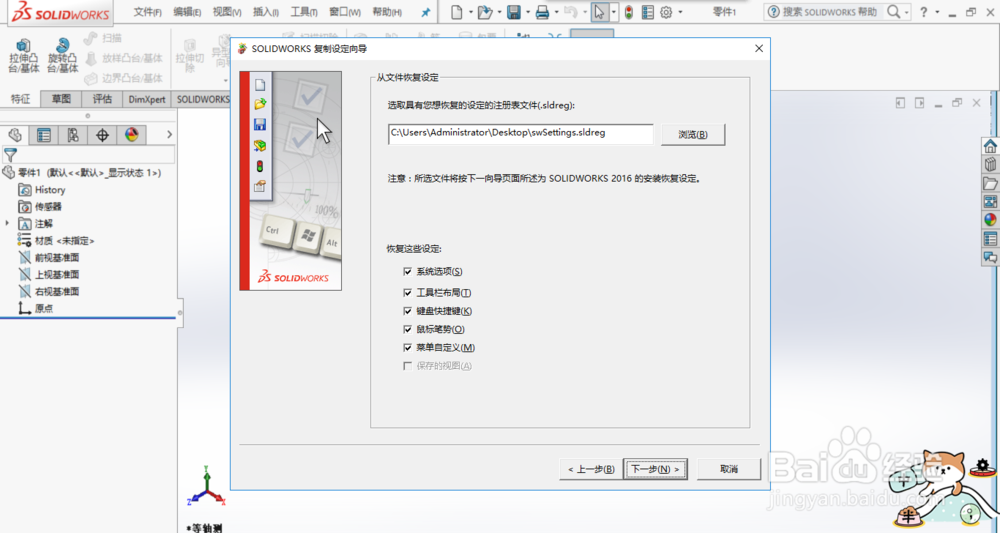The image size is (1000, 533).
Task: Open the 窗口(W) menu
Action: click(x=344, y=12)
